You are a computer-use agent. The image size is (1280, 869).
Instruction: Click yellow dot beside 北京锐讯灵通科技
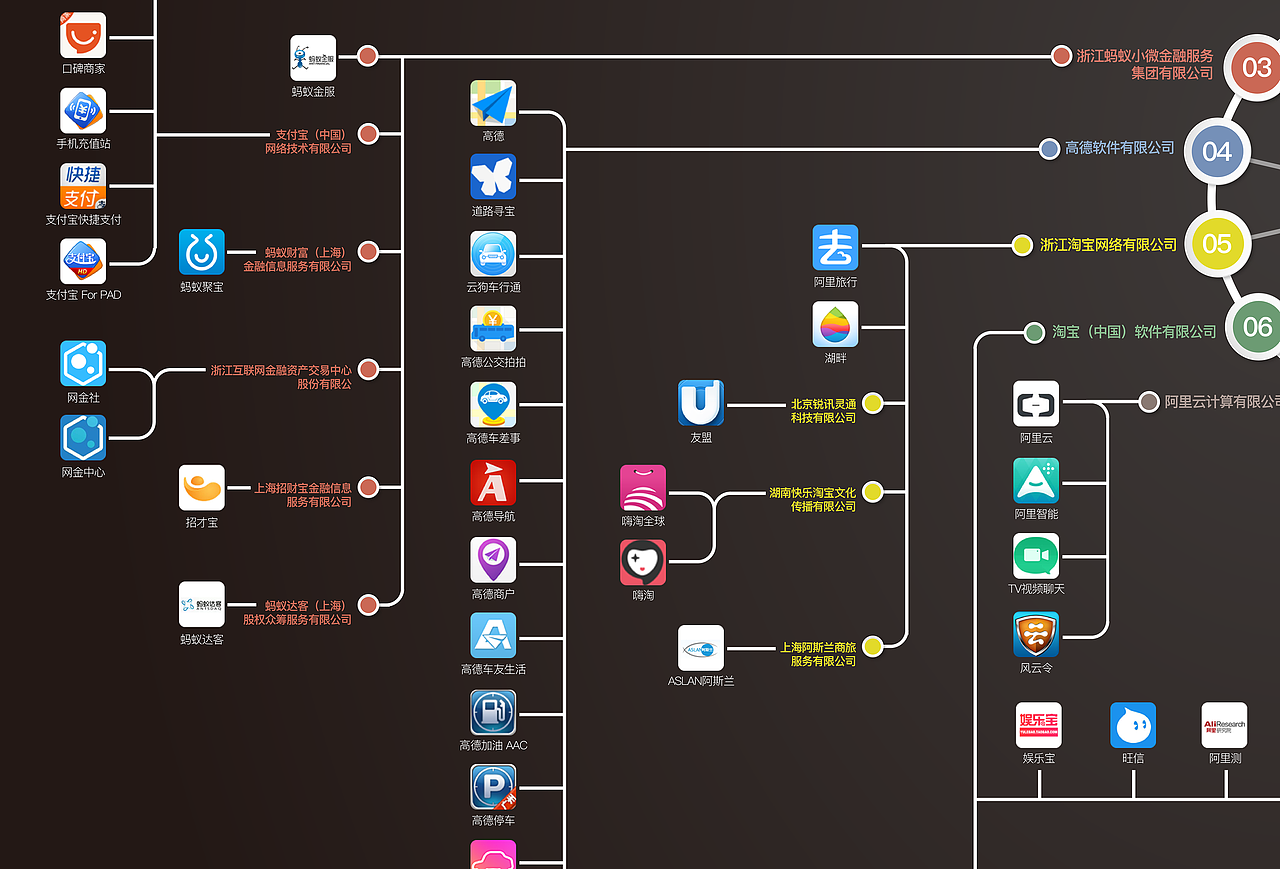tap(873, 403)
